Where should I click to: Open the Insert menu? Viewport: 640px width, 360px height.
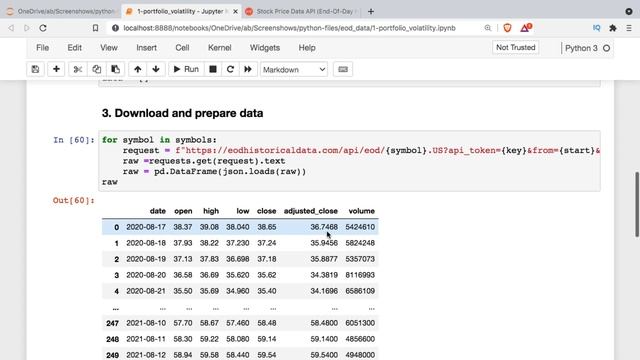[147, 48]
